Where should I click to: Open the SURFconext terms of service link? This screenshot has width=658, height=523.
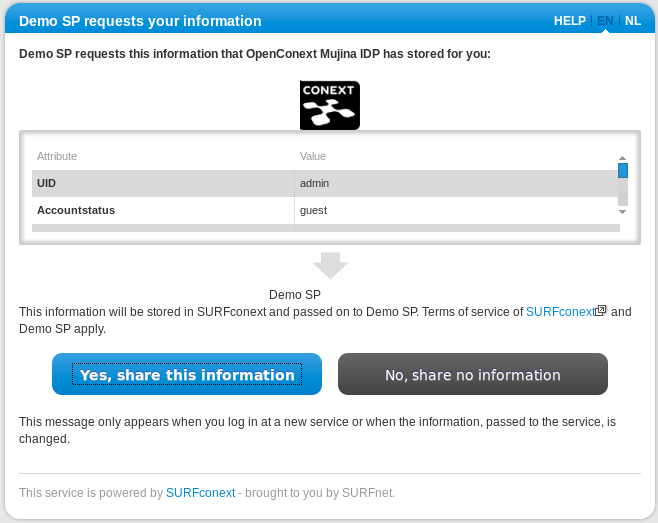pyautogui.click(x=560, y=312)
